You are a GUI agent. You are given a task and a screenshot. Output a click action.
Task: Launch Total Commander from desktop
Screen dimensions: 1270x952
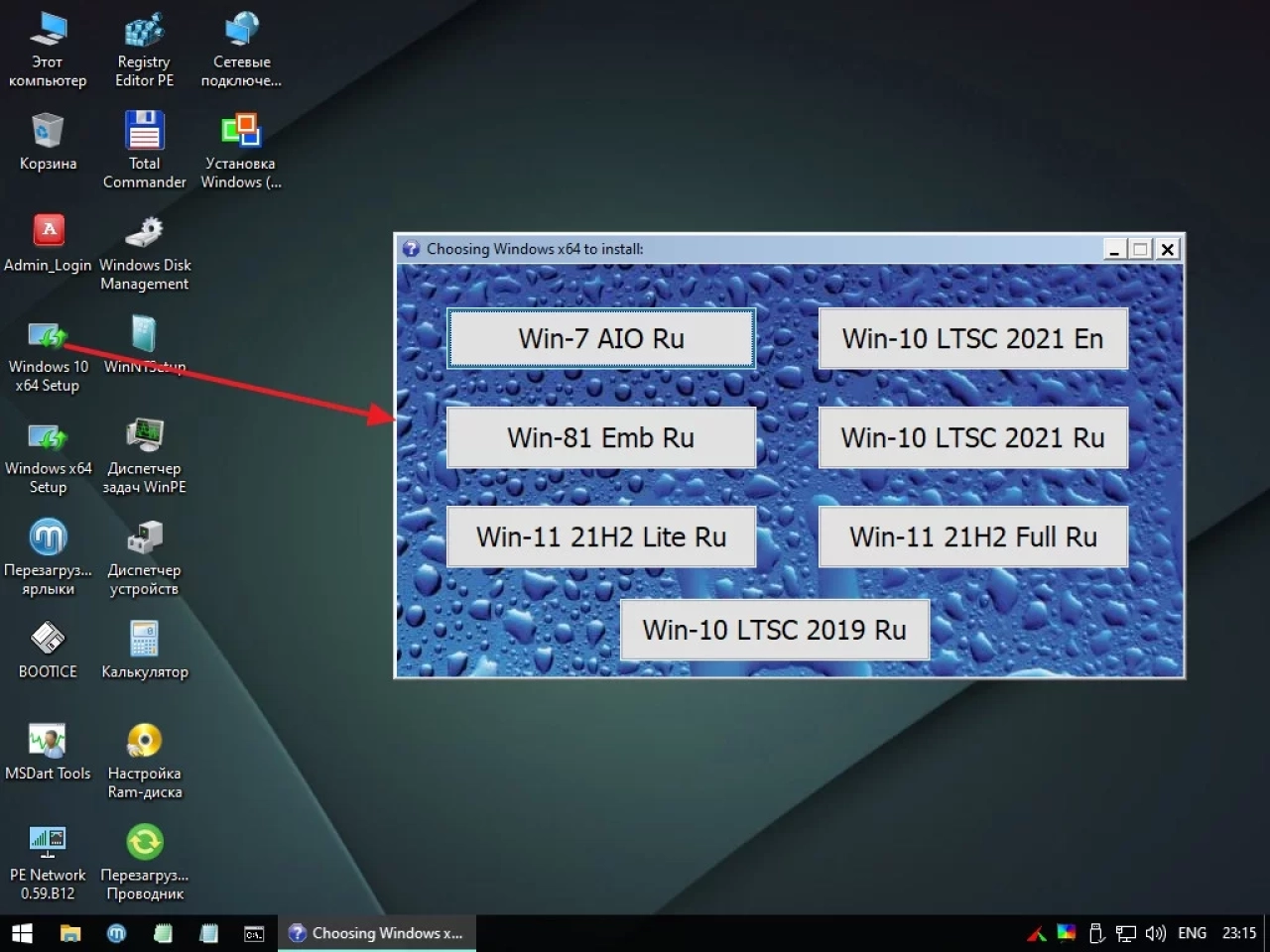tap(144, 149)
